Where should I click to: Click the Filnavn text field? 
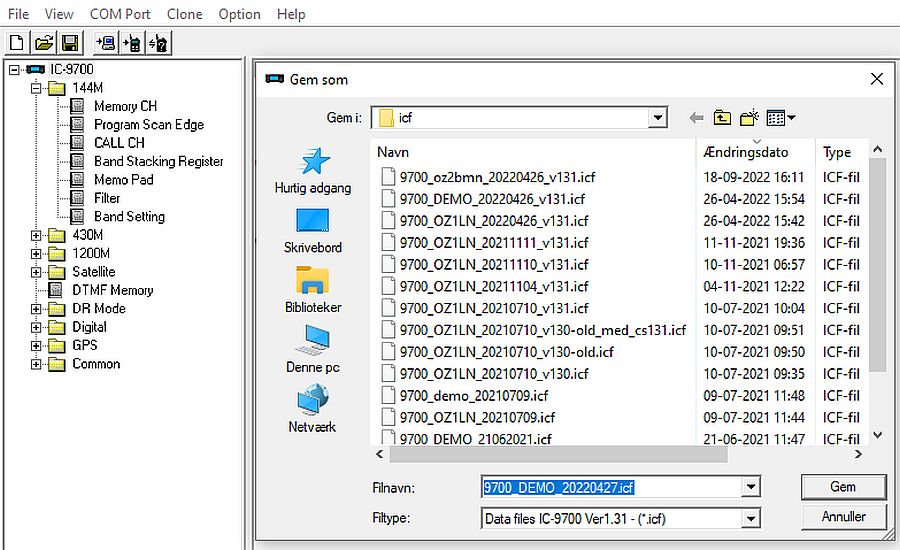(x=611, y=487)
